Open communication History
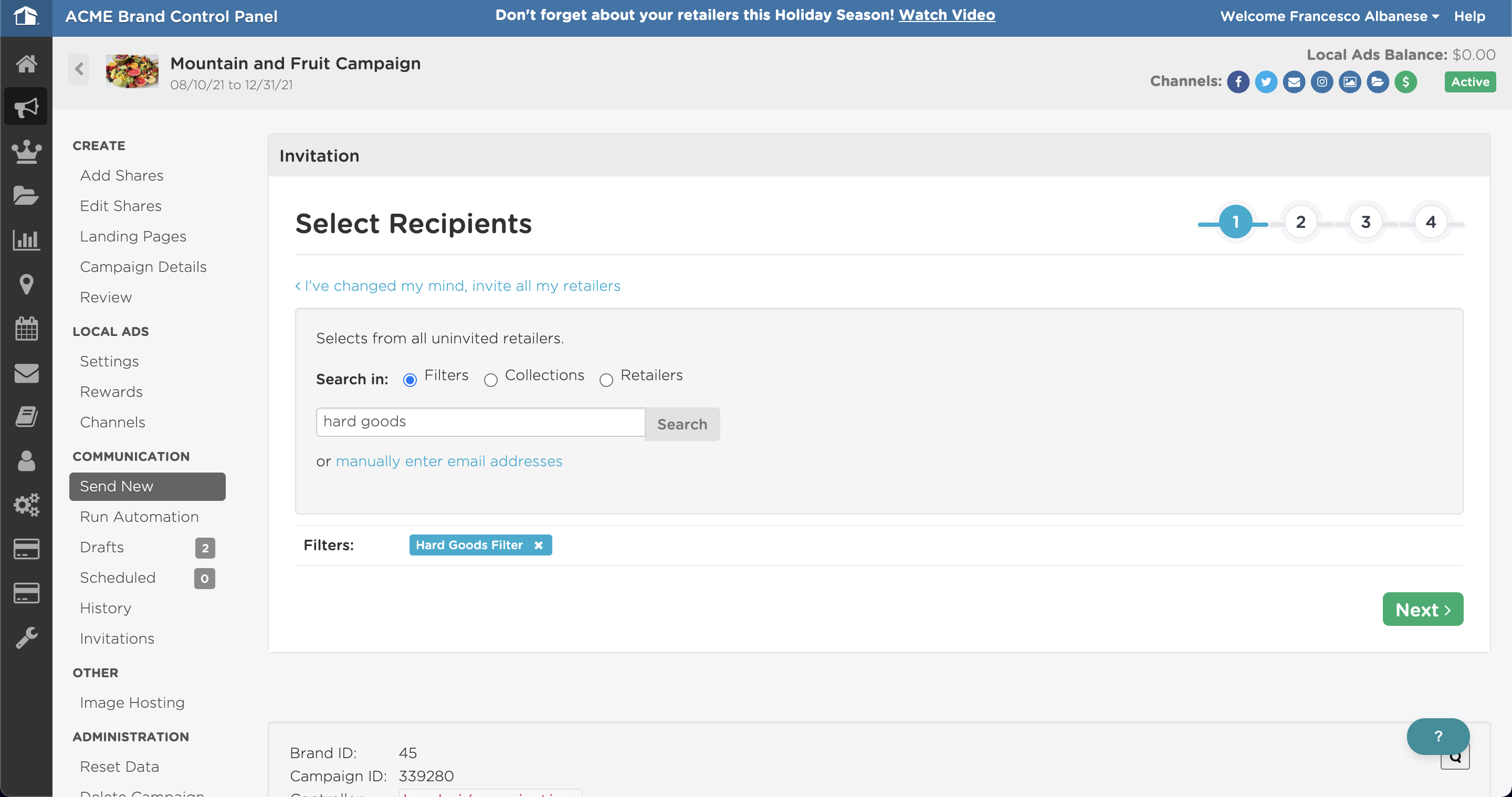The height and width of the screenshot is (797, 1512). click(105, 609)
